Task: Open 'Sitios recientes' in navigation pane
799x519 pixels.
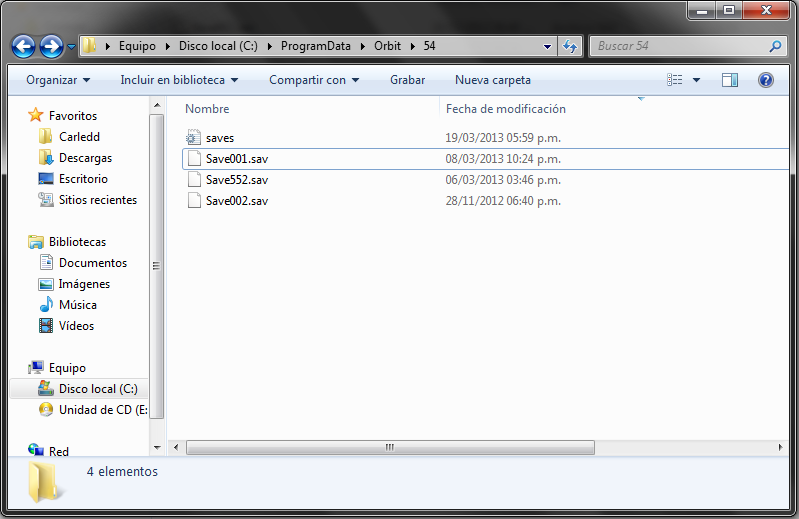Action: point(98,200)
